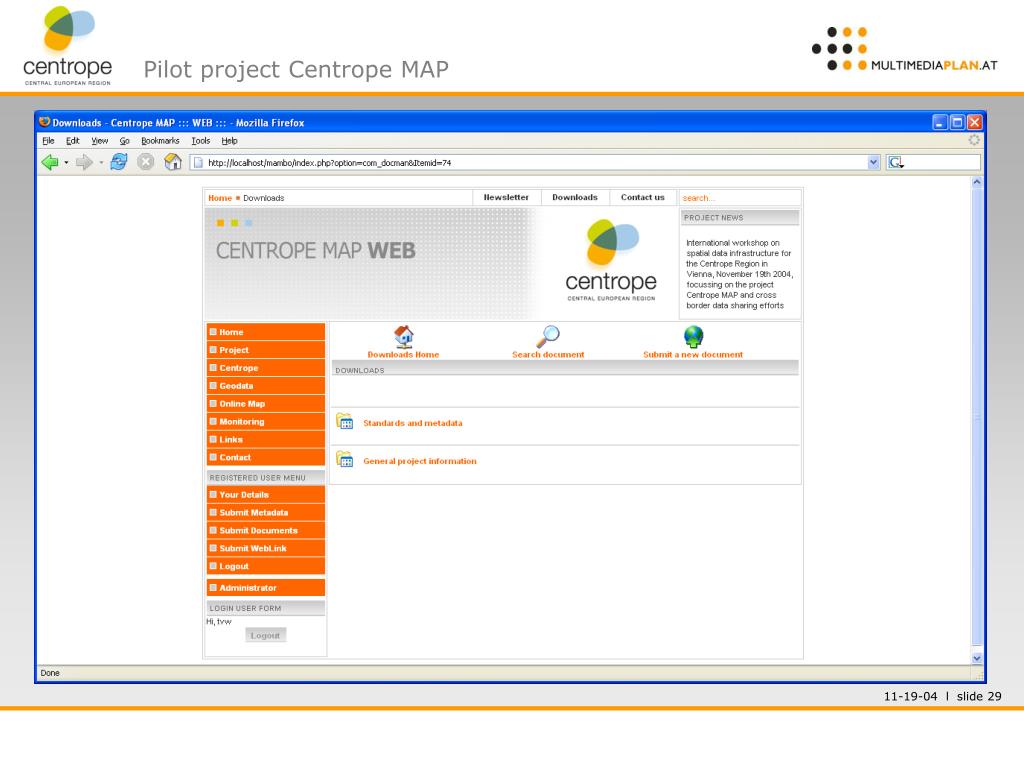Click the Firefox throbber activity icon
This screenshot has width=1024, height=768.
tap(974, 140)
